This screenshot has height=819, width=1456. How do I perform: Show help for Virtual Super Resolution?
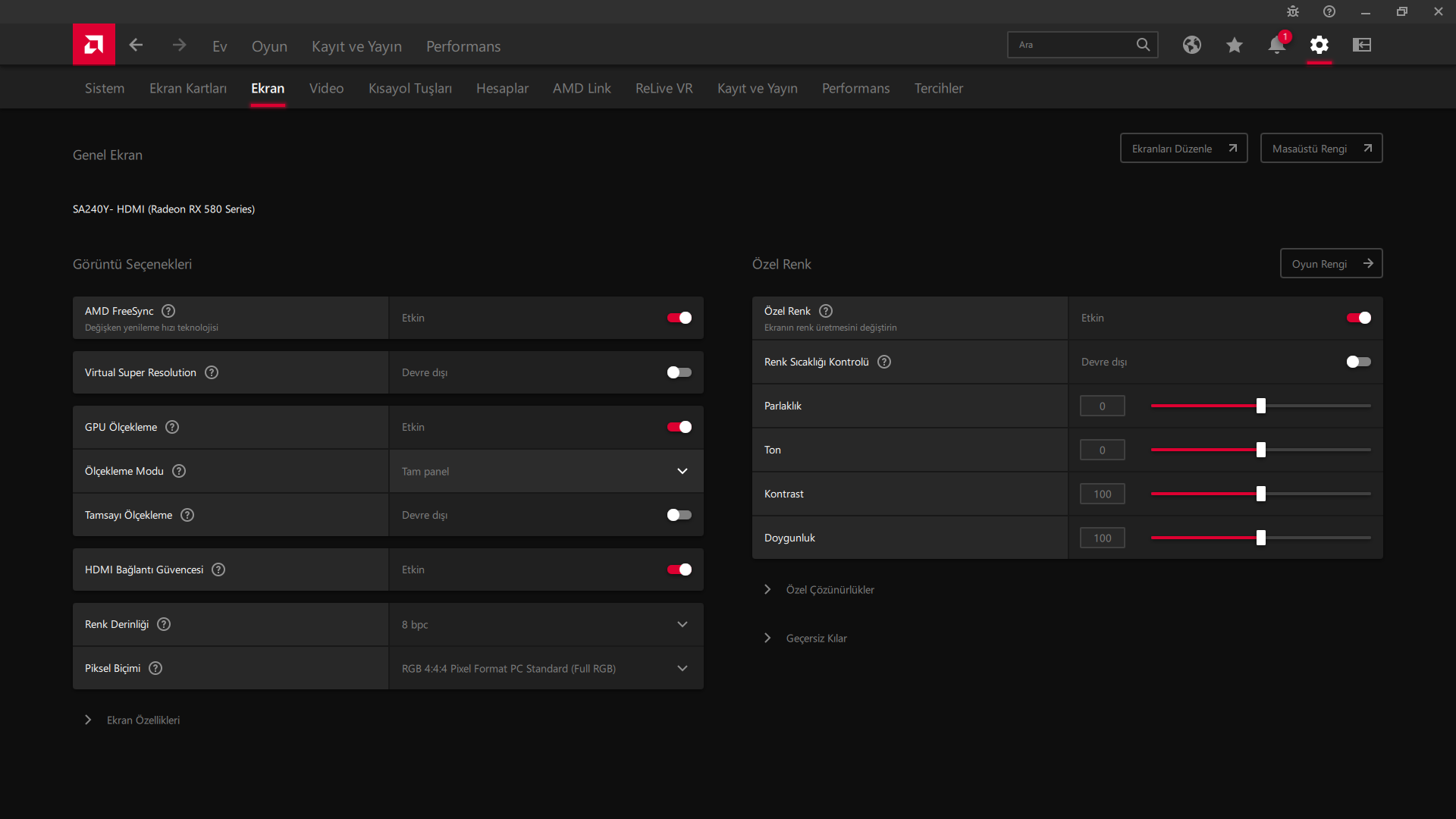coord(212,372)
